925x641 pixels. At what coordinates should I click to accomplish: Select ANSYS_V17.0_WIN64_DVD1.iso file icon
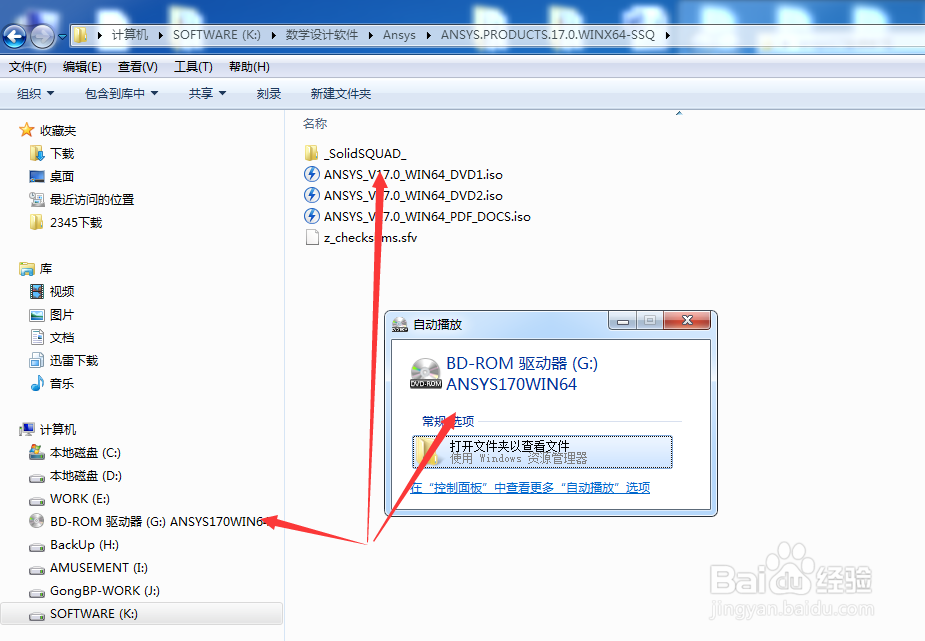[311, 174]
